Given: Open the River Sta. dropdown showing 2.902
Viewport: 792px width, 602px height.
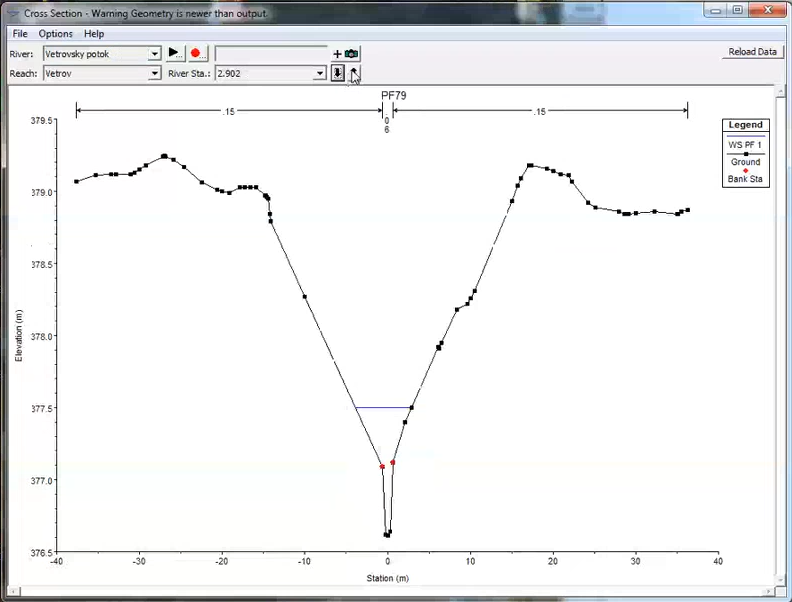Looking at the screenshot, I should coord(320,73).
